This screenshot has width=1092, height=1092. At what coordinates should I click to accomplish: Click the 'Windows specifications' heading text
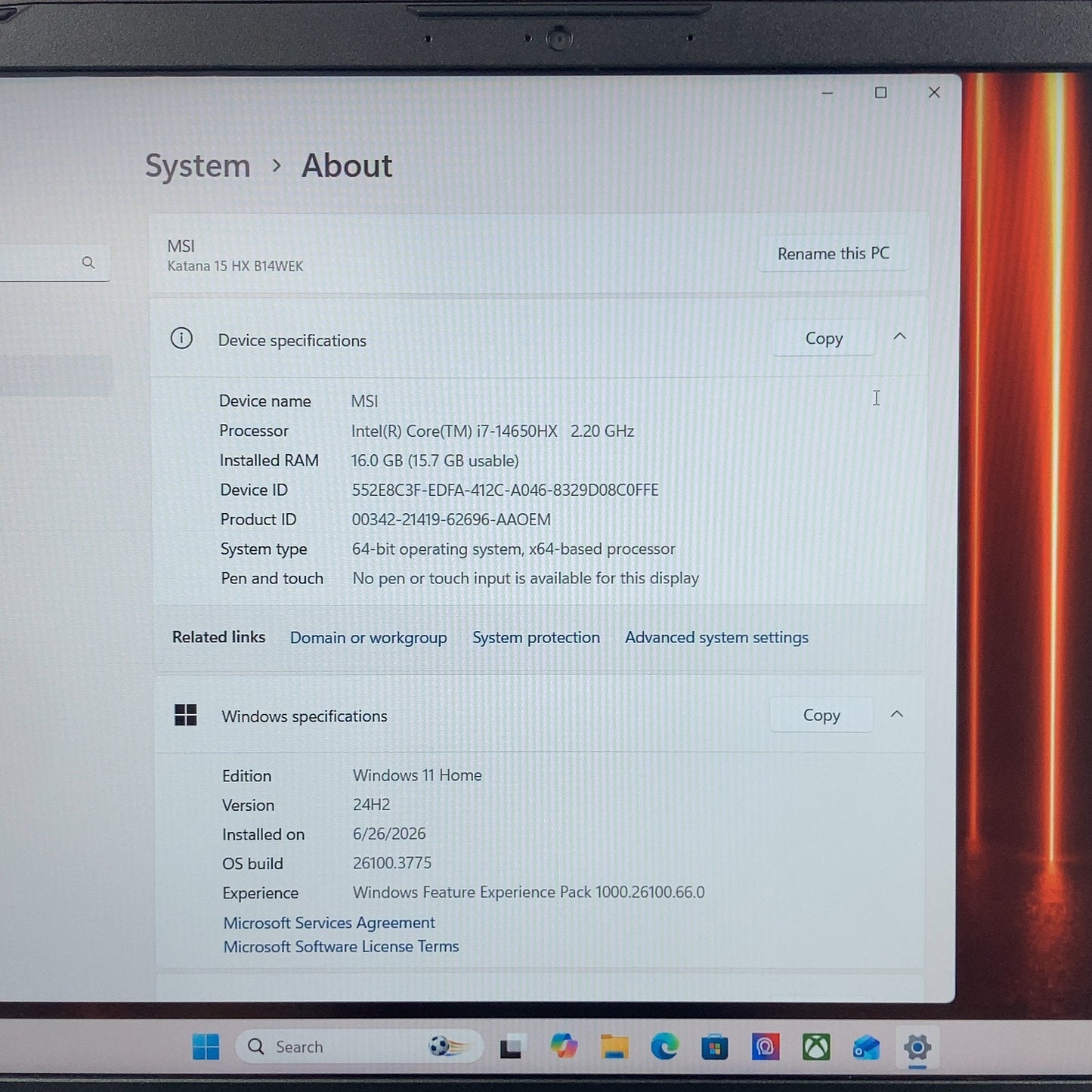coord(305,716)
